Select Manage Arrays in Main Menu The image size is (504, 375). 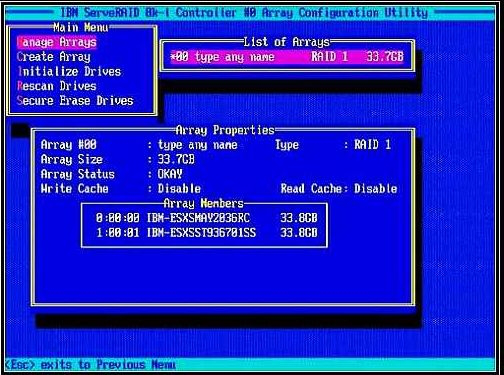57,42
